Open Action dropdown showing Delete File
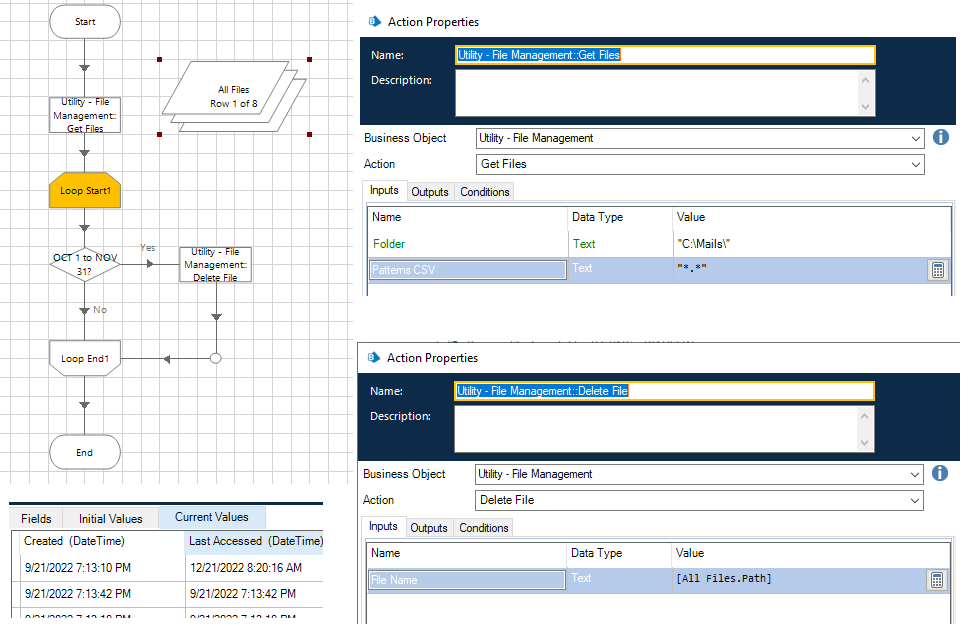The image size is (968, 626). click(x=700, y=500)
